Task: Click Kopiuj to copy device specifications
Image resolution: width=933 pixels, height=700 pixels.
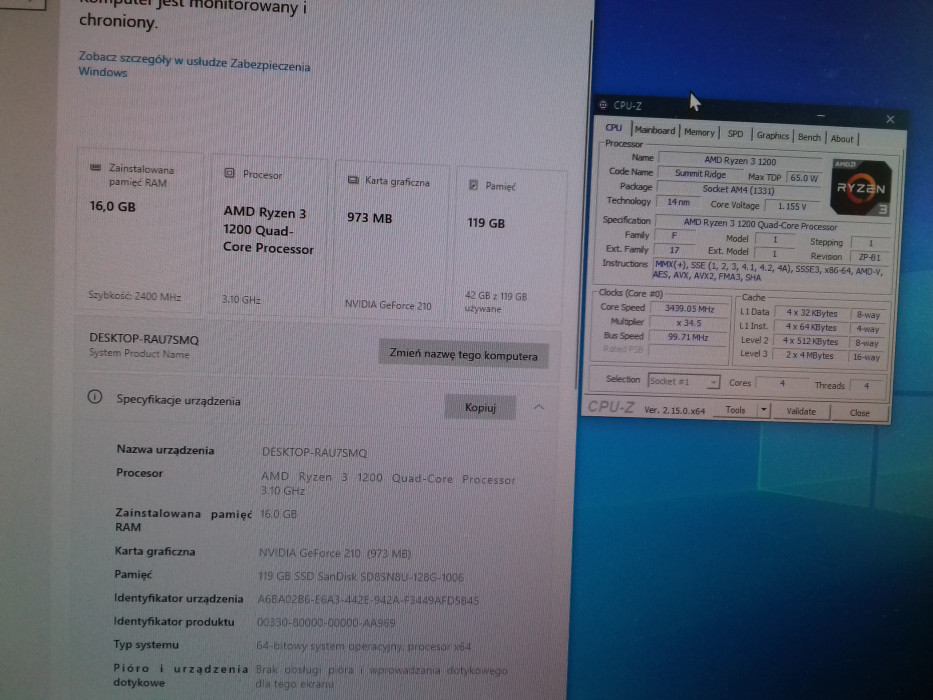Action: pos(480,407)
